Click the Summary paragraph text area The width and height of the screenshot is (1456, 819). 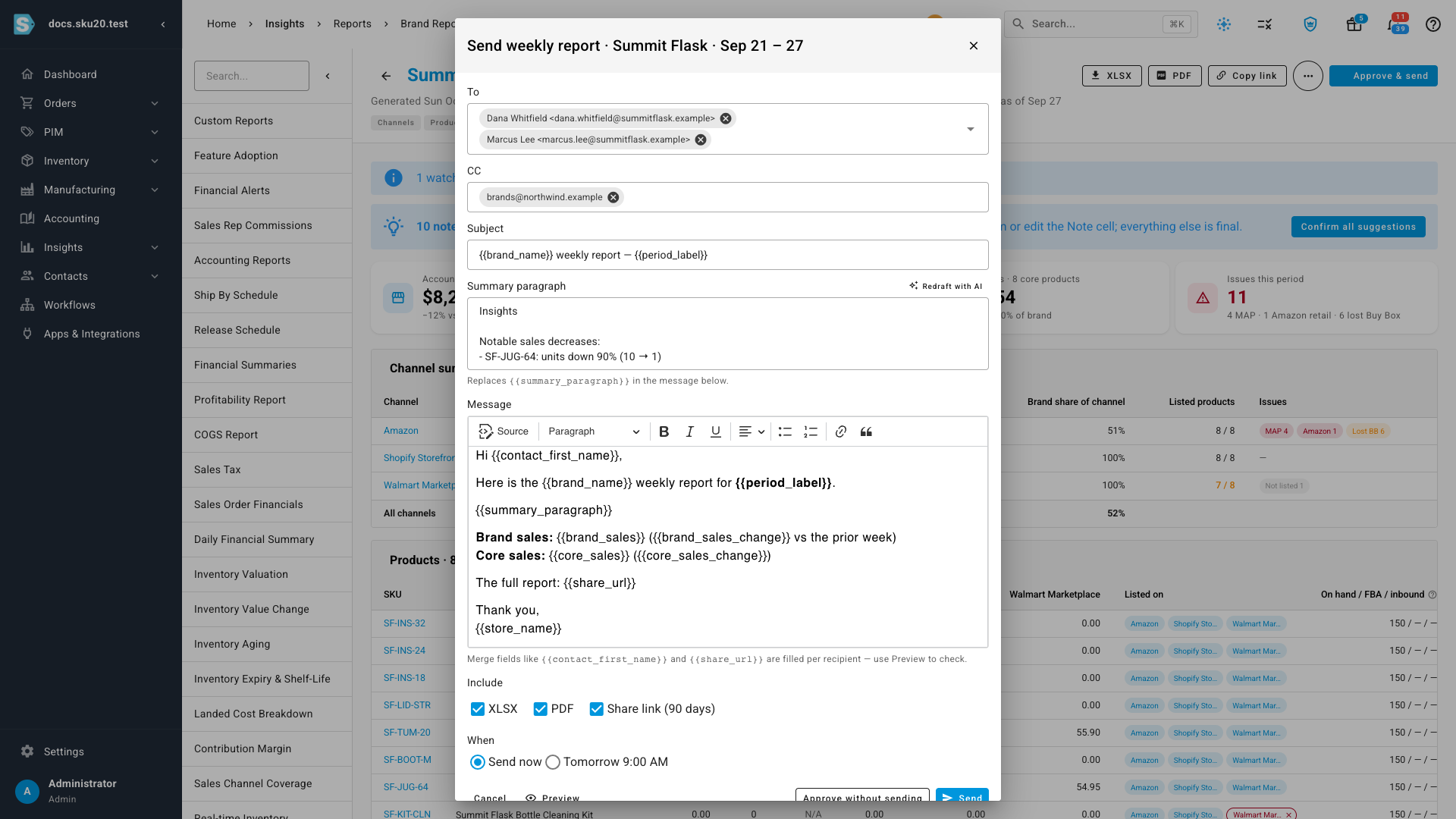coord(728,334)
